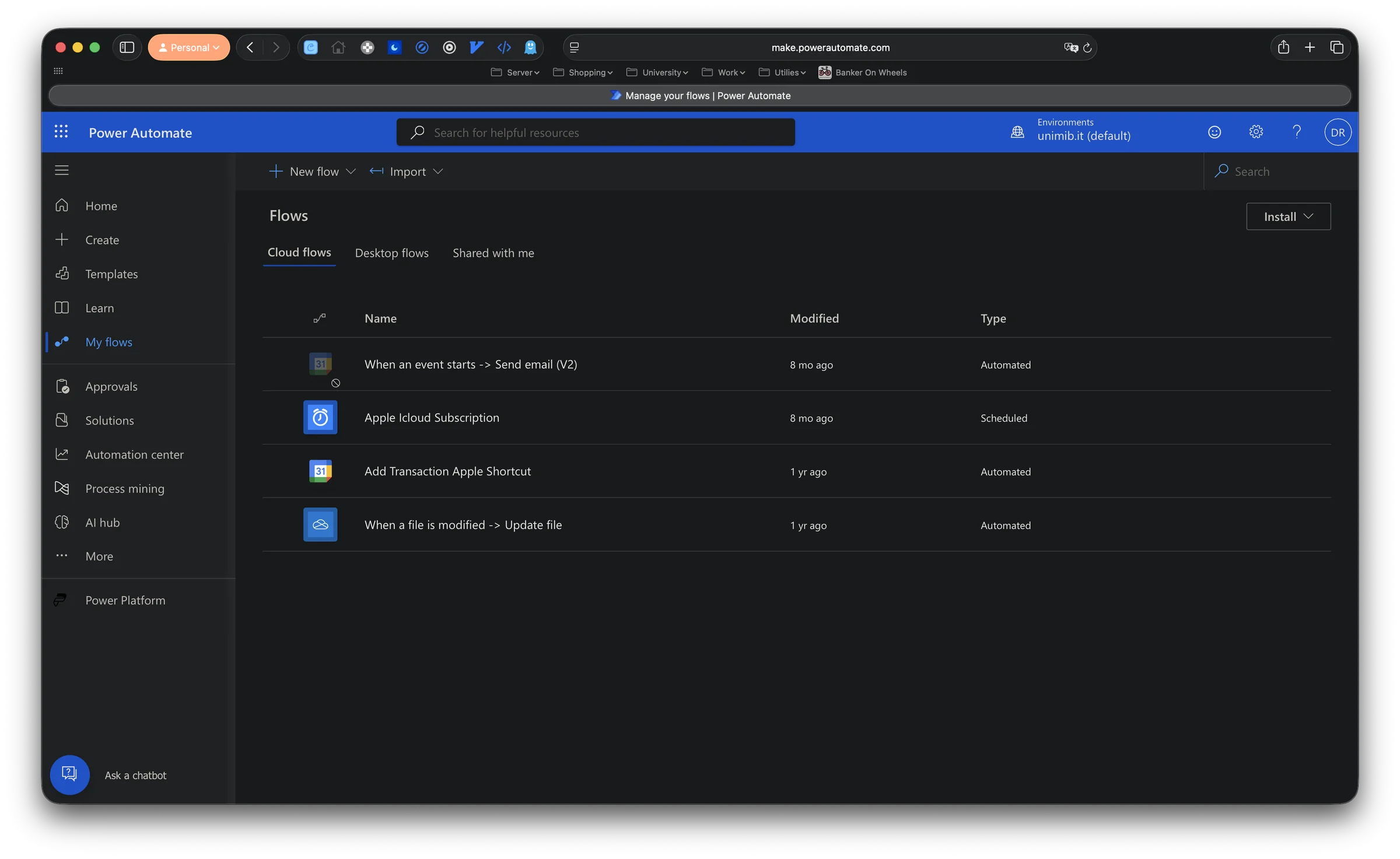Open the Settings gear icon
The width and height of the screenshot is (1400, 859).
[1256, 132]
